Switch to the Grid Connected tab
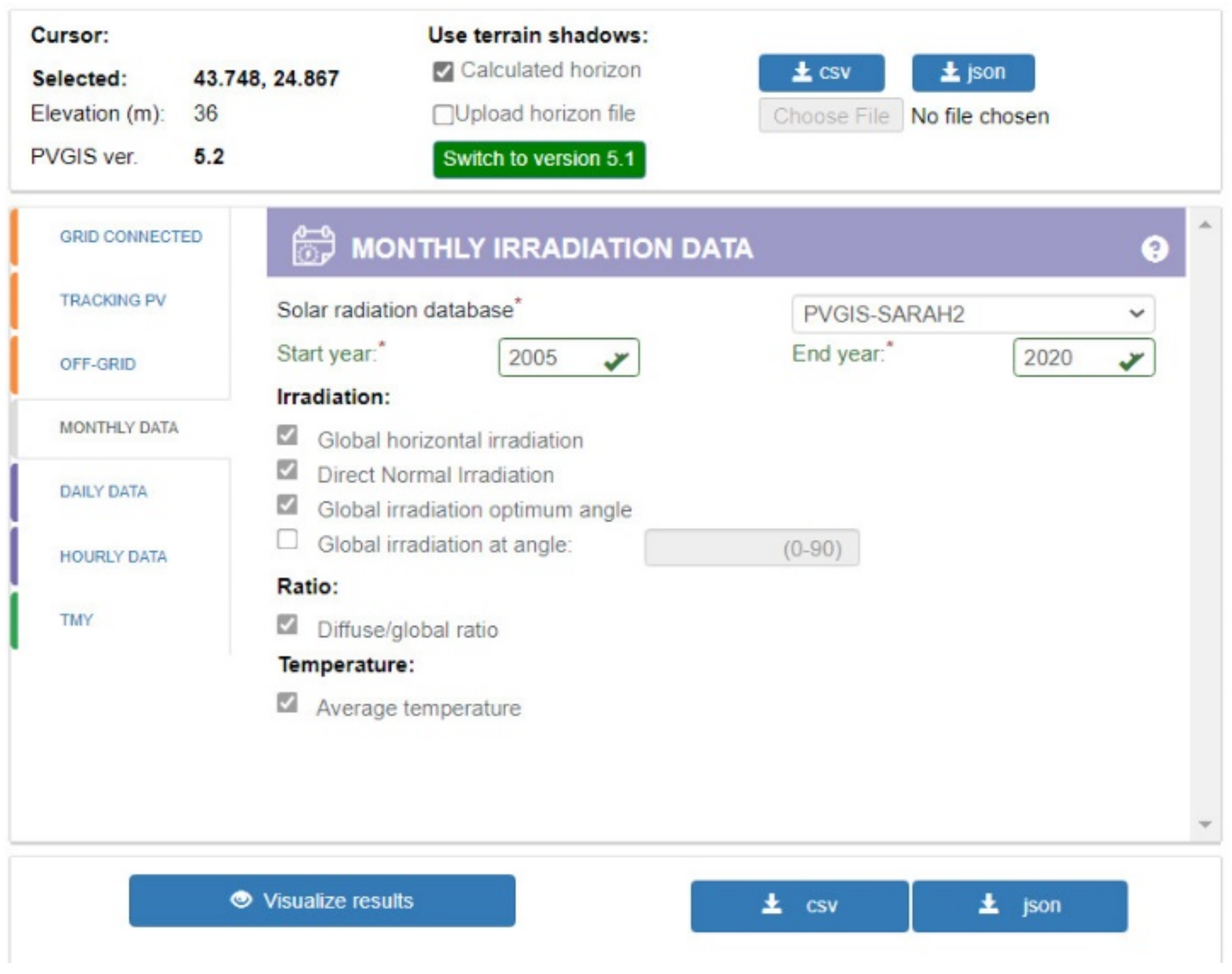This screenshot has height=974, width=1232. point(131,237)
